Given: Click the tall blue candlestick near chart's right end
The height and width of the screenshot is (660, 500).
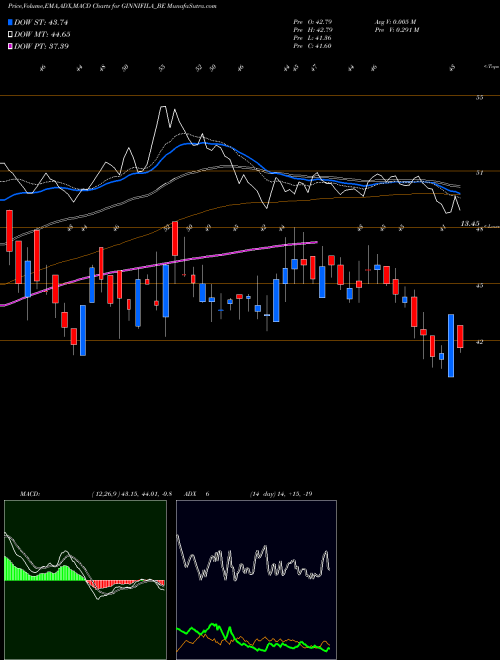Looking at the screenshot, I should [451, 345].
